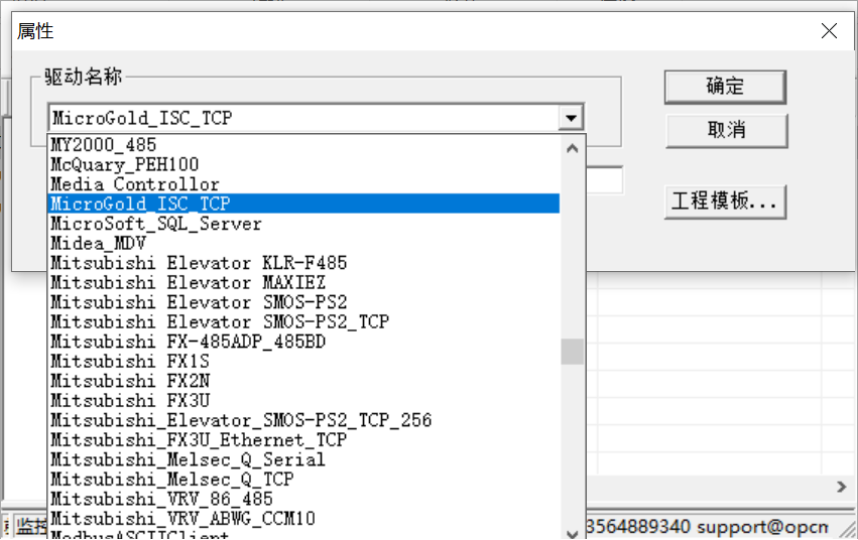This screenshot has width=858, height=540.
Task: Choose Mitsubishi FX-485ADP_485BD driver
Action: click(x=304, y=342)
